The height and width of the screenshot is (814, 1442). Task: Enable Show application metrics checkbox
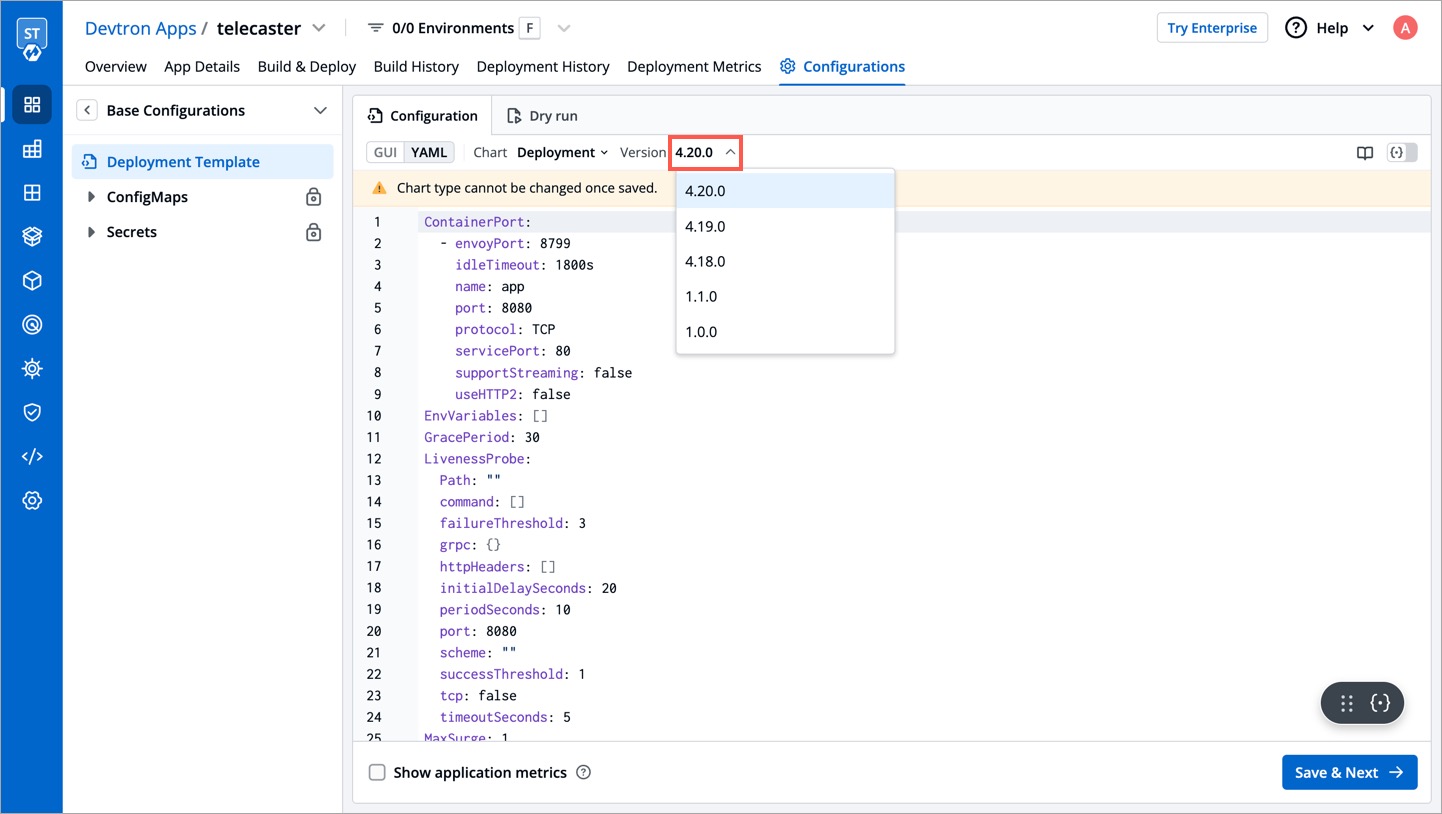(377, 772)
